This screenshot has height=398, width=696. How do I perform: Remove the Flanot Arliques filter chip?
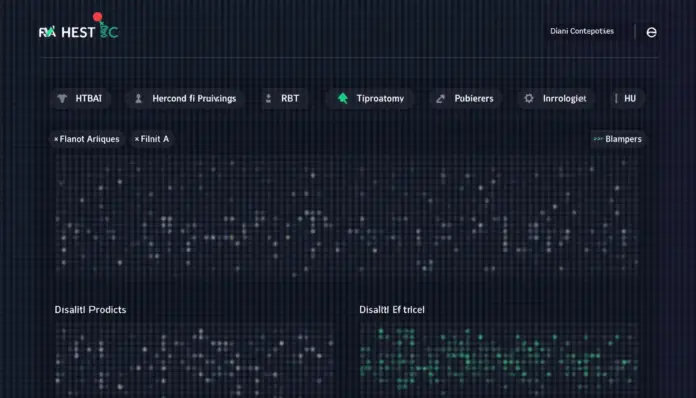[56, 139]
